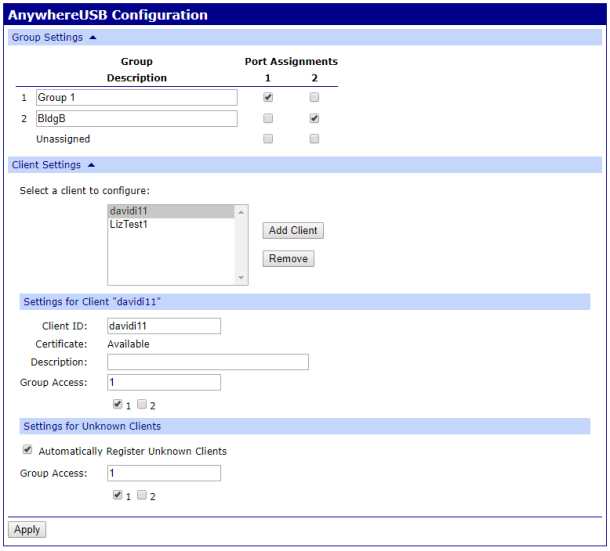The image size is (610, 551).
Task: Toggle group 2 access for davidi11 client
Action: click(142, 404)
